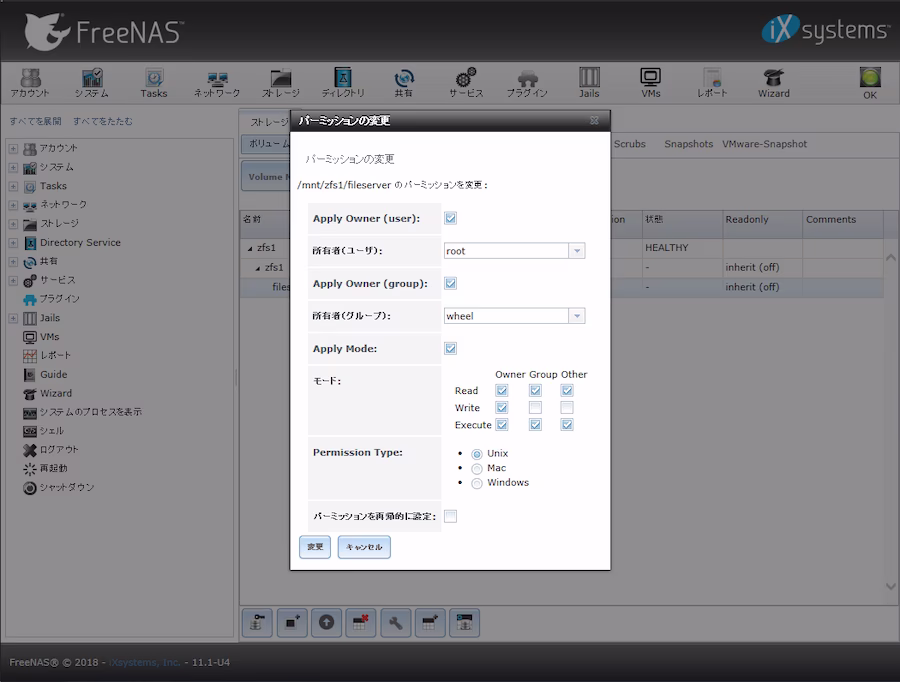
Task: Uncheck Other Execute permission
Action: tap(567, 425)
